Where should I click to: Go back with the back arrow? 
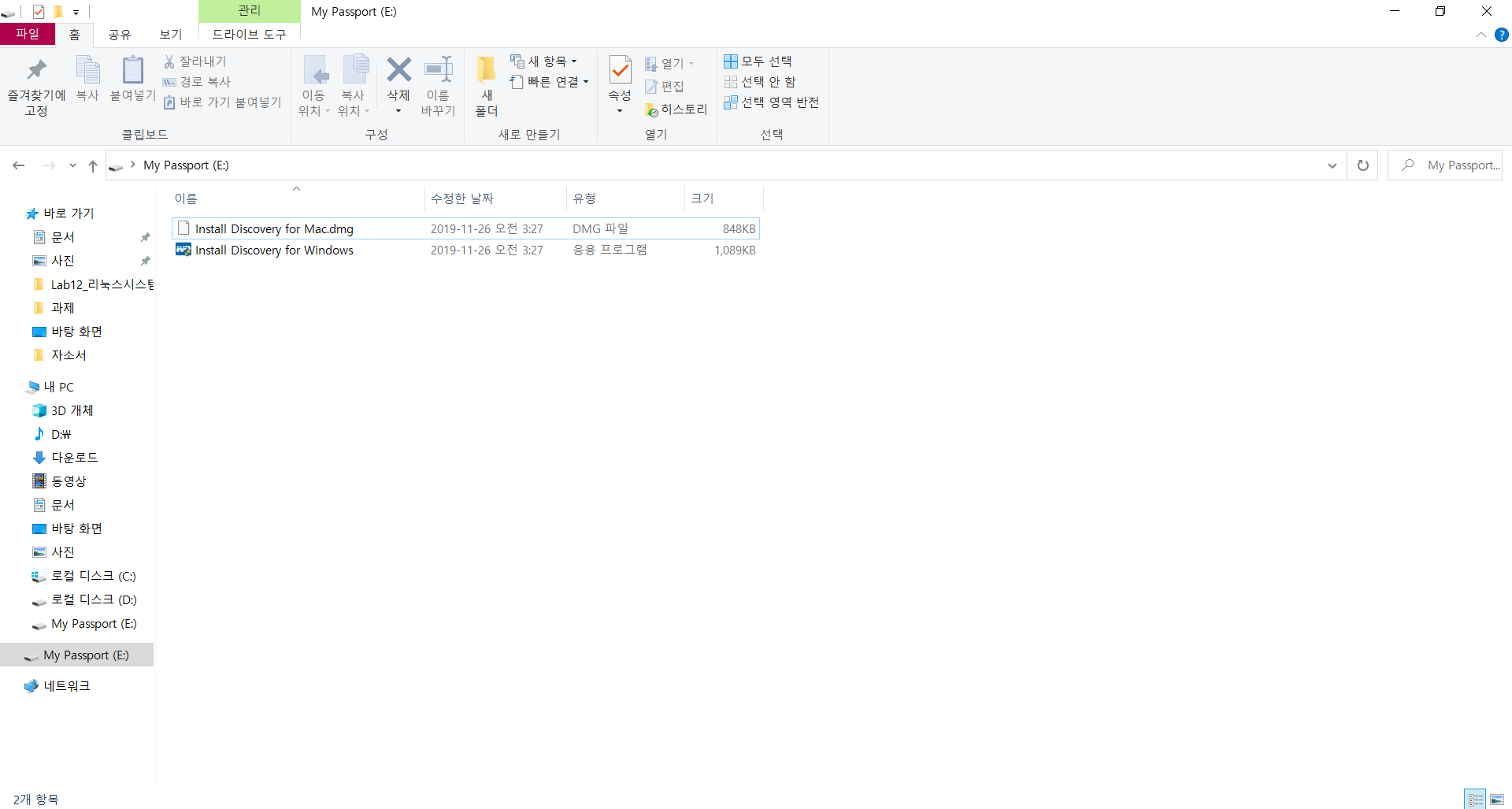point(19,165)
